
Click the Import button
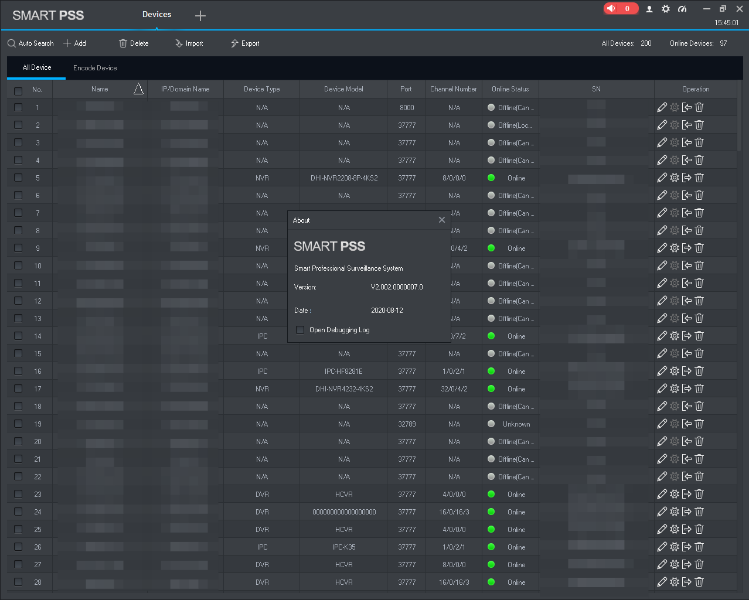(x=189, y=43)
